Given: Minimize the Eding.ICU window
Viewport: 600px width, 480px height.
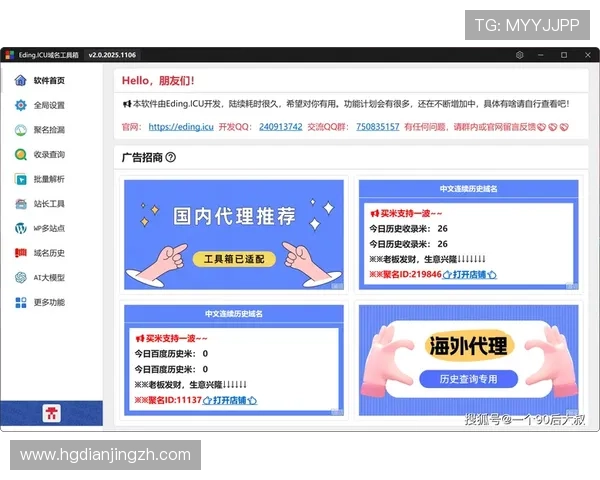Looking at the screenshot, I should click(x=541, y=55).
